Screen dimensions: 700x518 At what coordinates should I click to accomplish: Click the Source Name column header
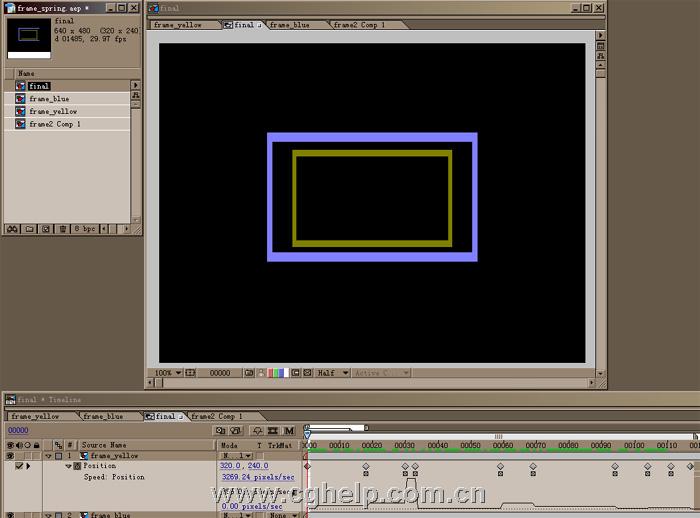point(104,445)
